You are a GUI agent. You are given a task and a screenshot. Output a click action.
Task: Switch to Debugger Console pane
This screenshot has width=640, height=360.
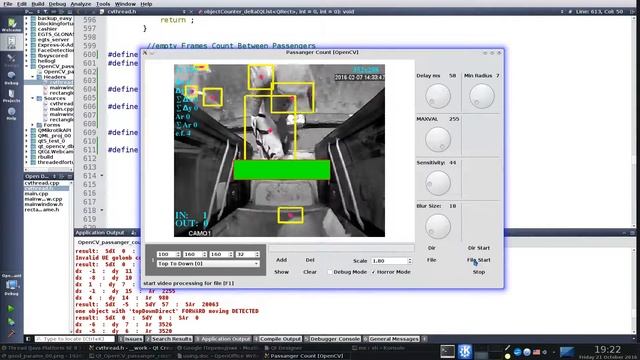pyautogui.click(x=333, y=339)
